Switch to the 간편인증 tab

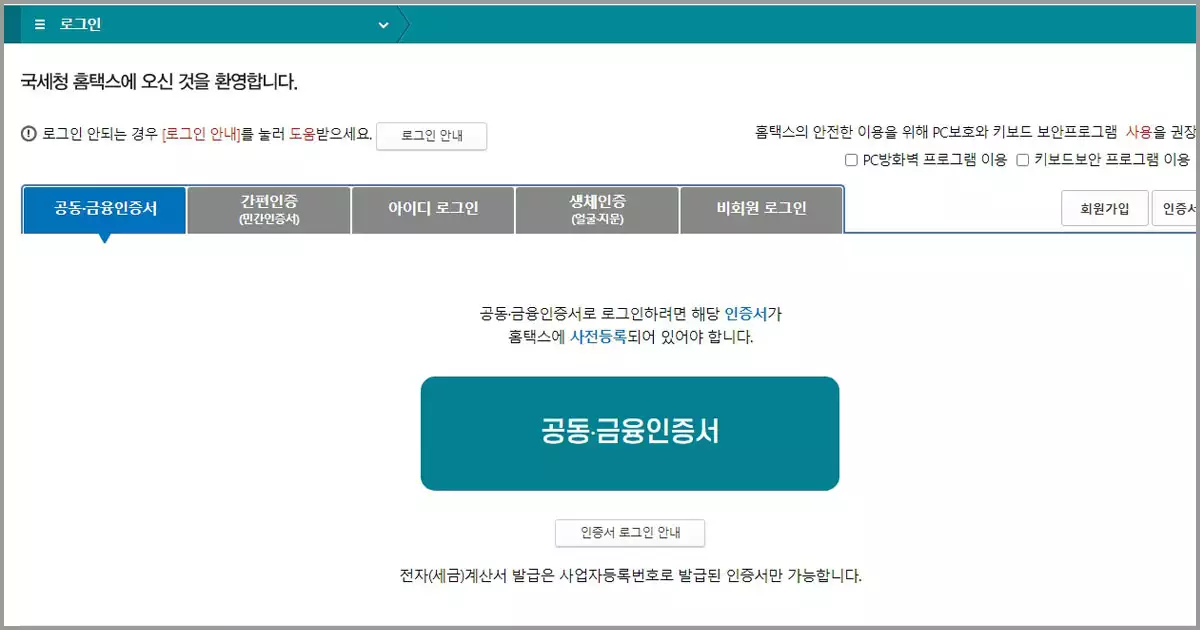[x=268, y=209]
